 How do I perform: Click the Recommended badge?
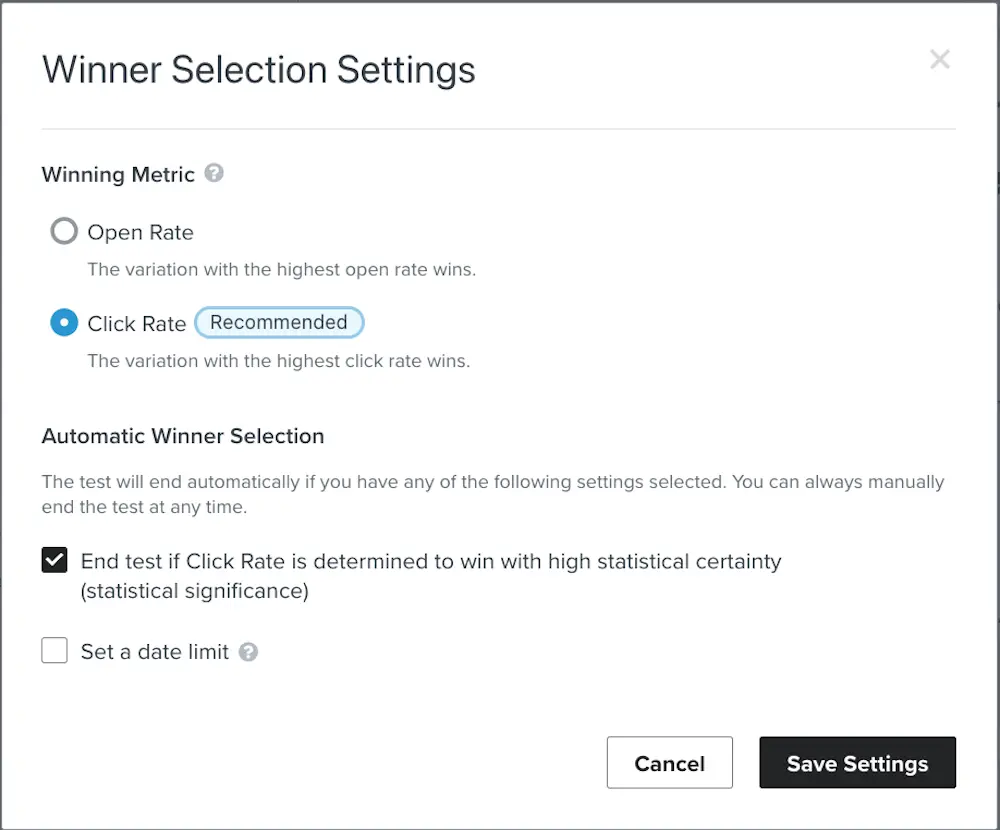279,323
